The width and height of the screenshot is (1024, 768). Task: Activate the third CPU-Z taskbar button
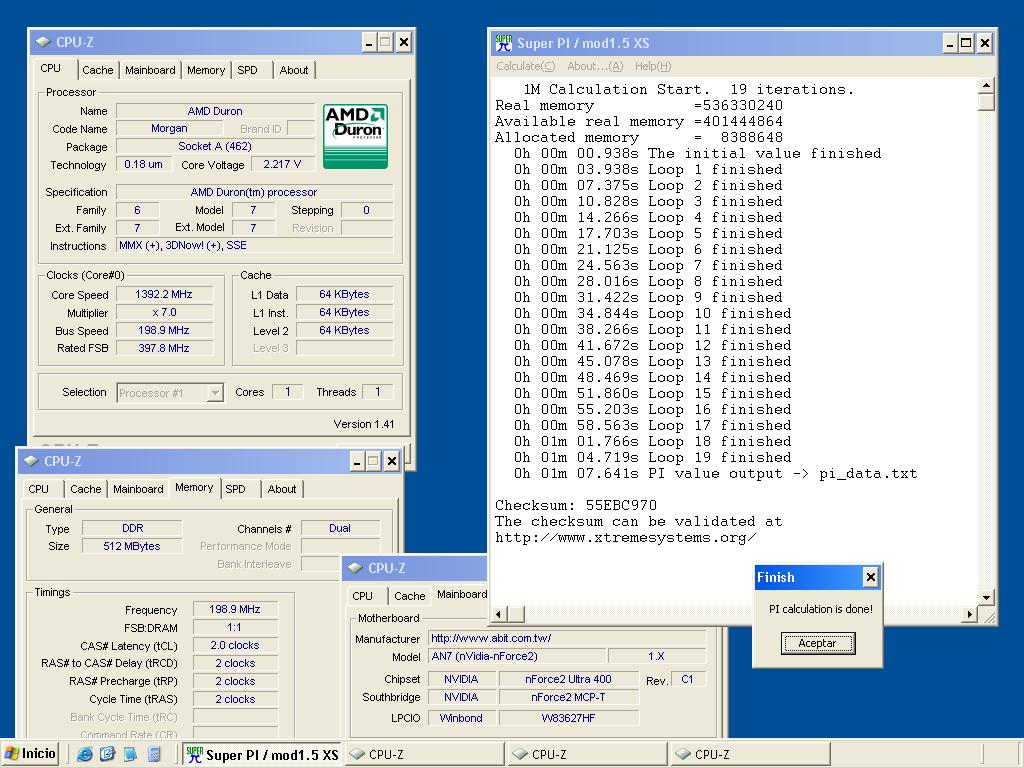click(x=750, y=754)
